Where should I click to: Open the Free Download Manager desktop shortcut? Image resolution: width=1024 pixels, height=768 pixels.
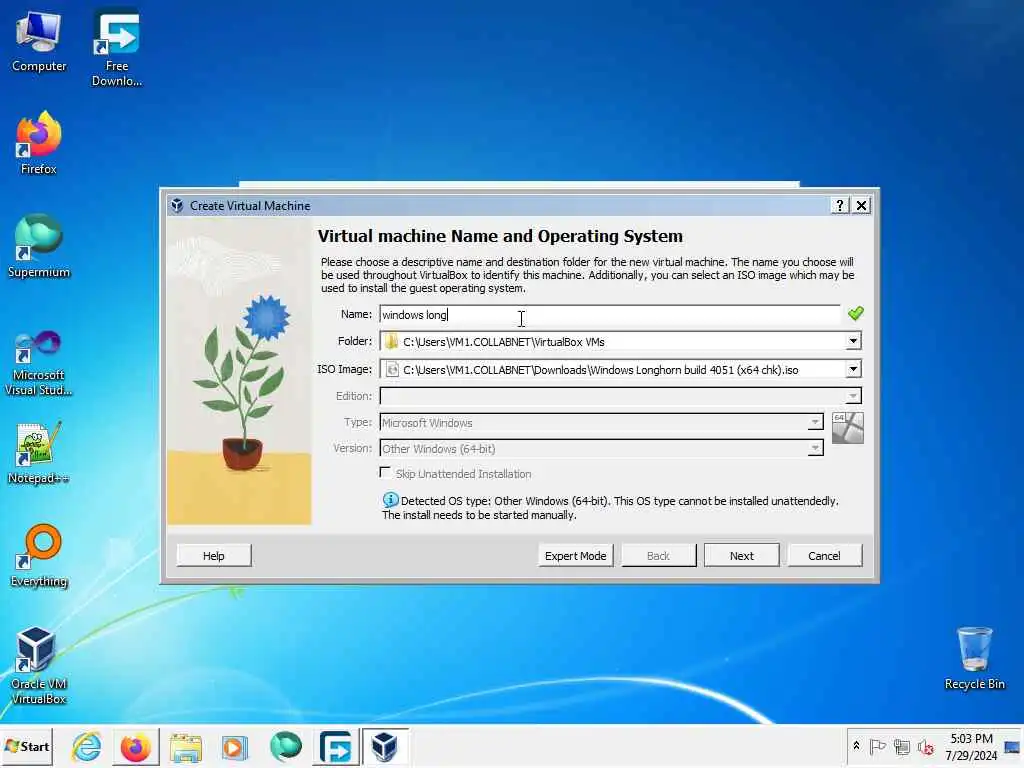[117, 47]
